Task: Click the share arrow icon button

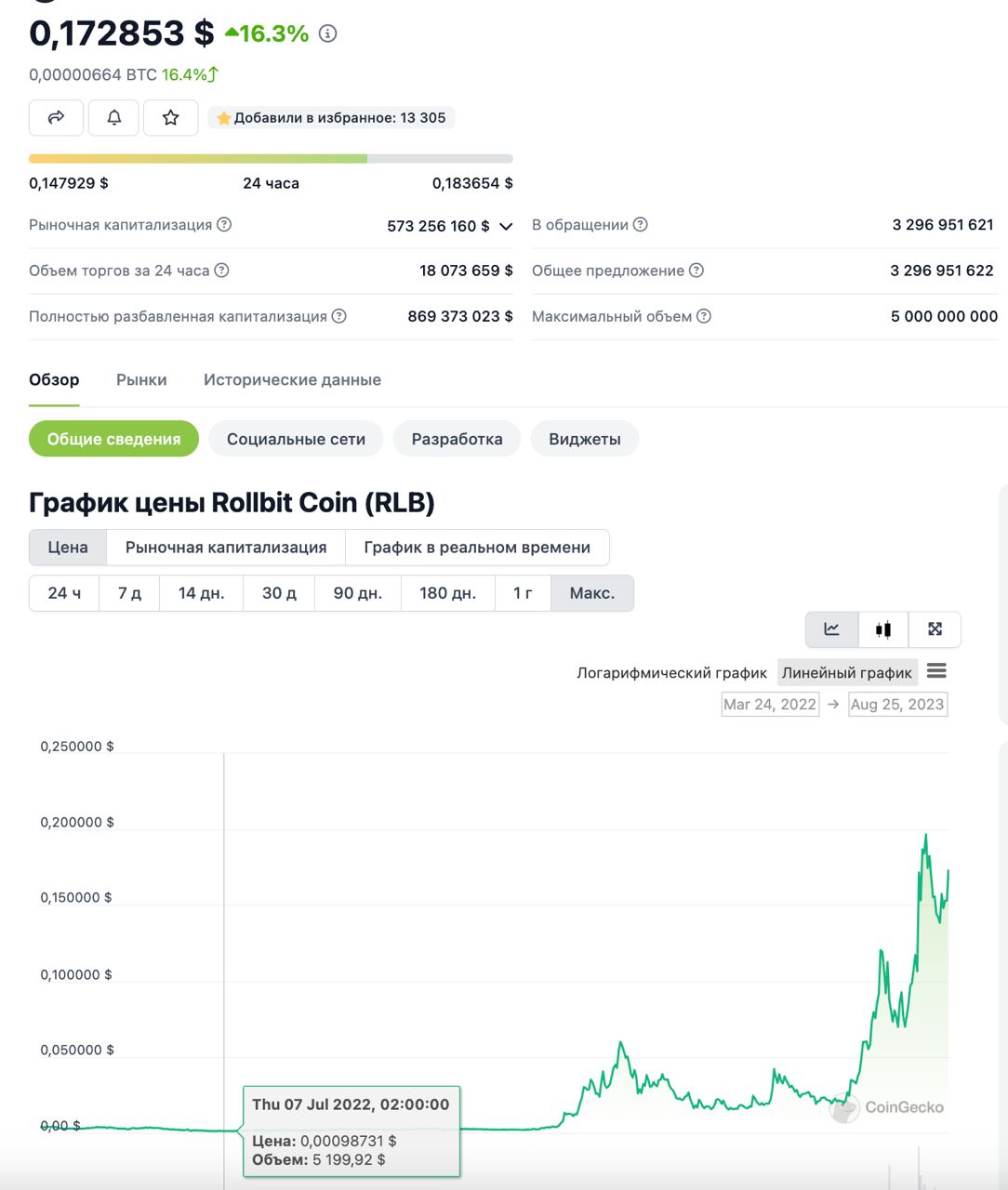Action: click(x=57, y=118)
